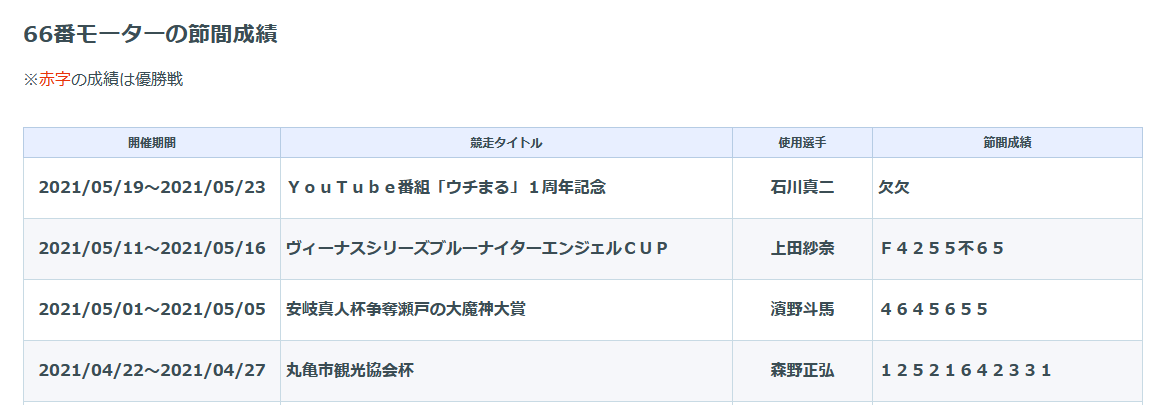
Task: Open race title YouTube番組「ウチまる」1周年記念
Action: click(446, 188)
